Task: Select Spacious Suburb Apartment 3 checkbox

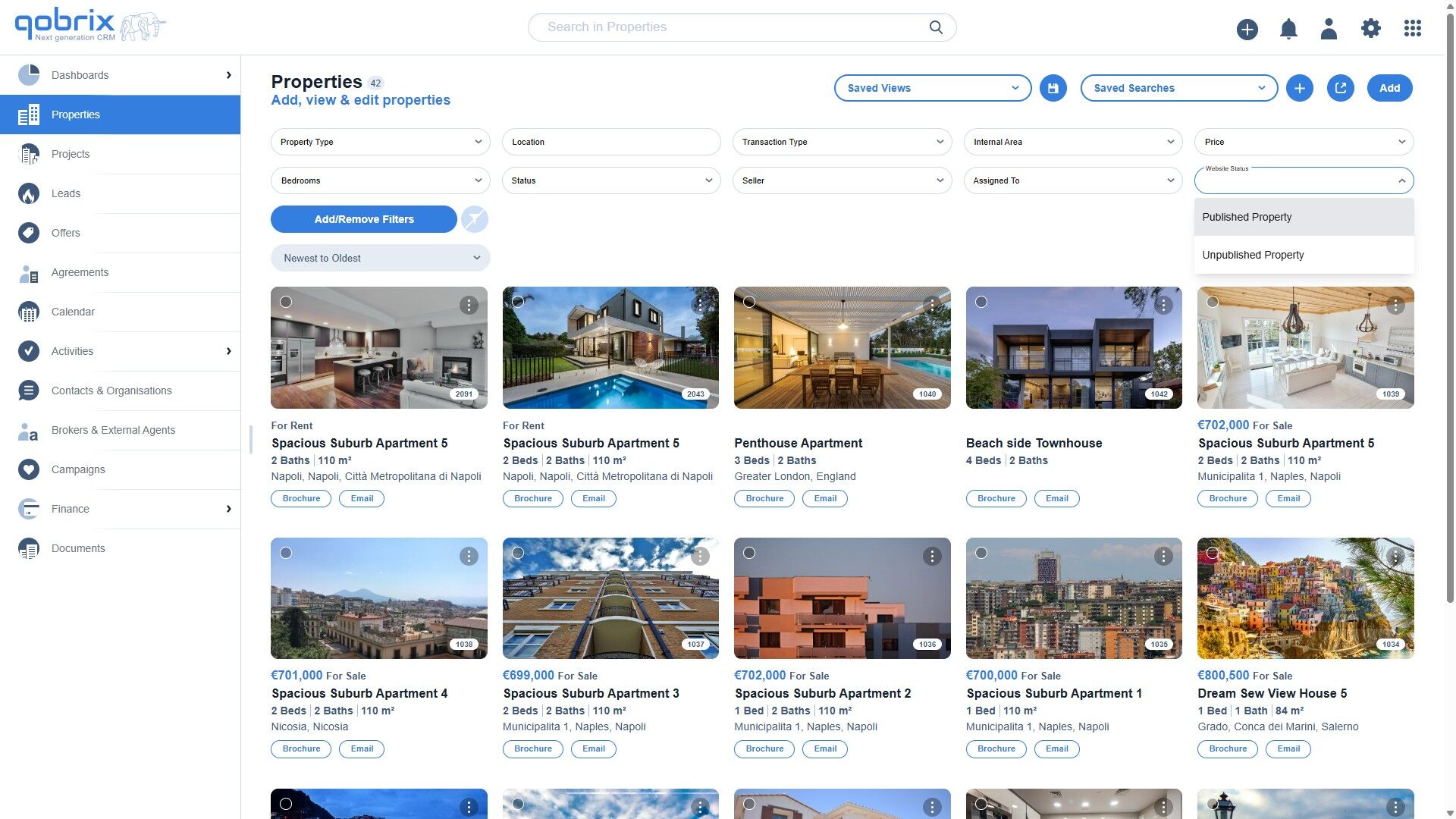Action: (x=518, y=553)
